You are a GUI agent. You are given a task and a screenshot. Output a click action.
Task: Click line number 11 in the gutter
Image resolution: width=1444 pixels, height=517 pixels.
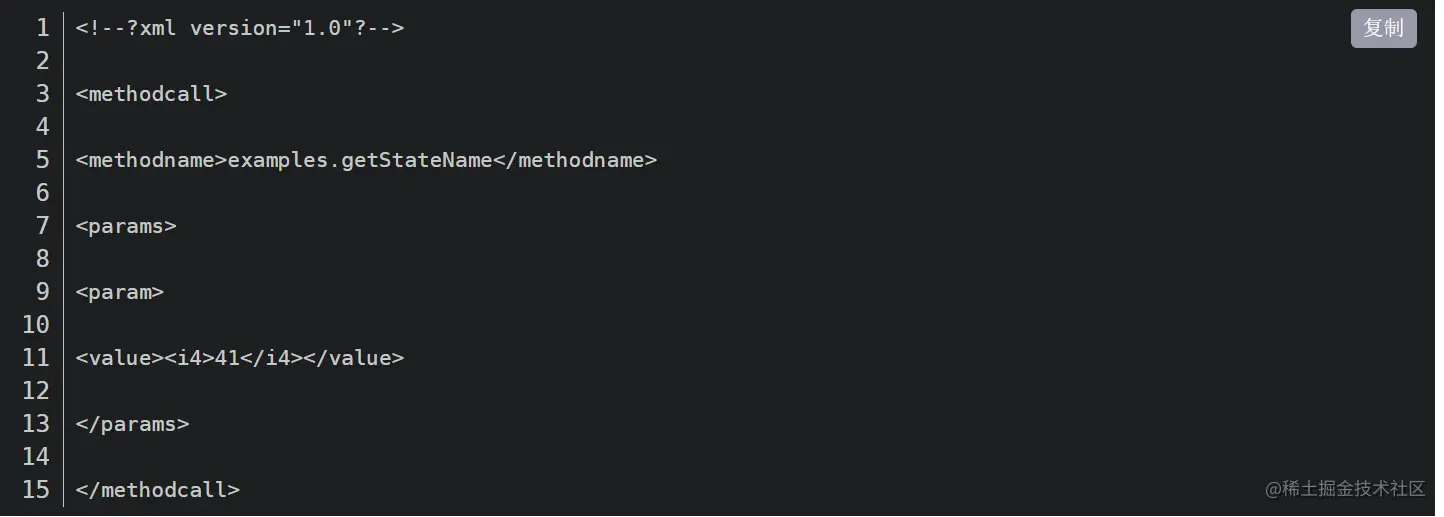click(36, 358)
